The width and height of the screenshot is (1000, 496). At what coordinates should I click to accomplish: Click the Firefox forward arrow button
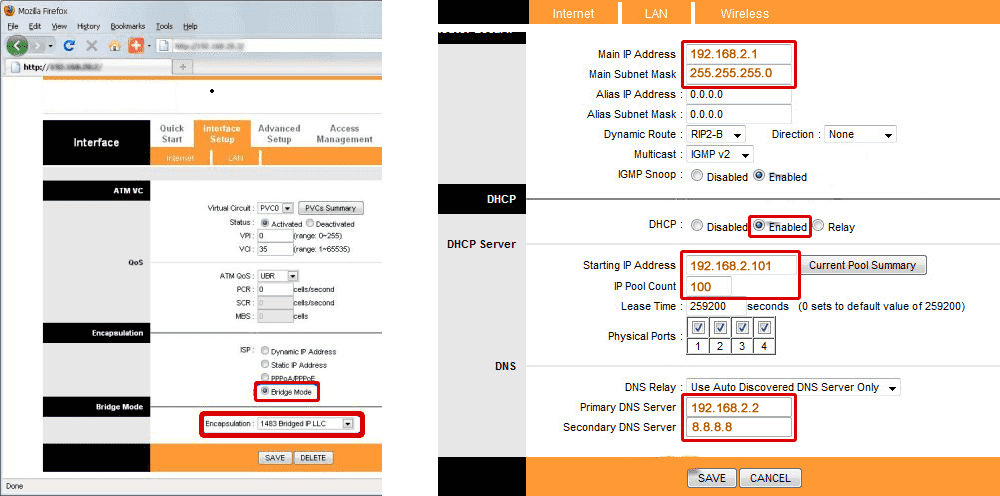(x=38, y=47)
